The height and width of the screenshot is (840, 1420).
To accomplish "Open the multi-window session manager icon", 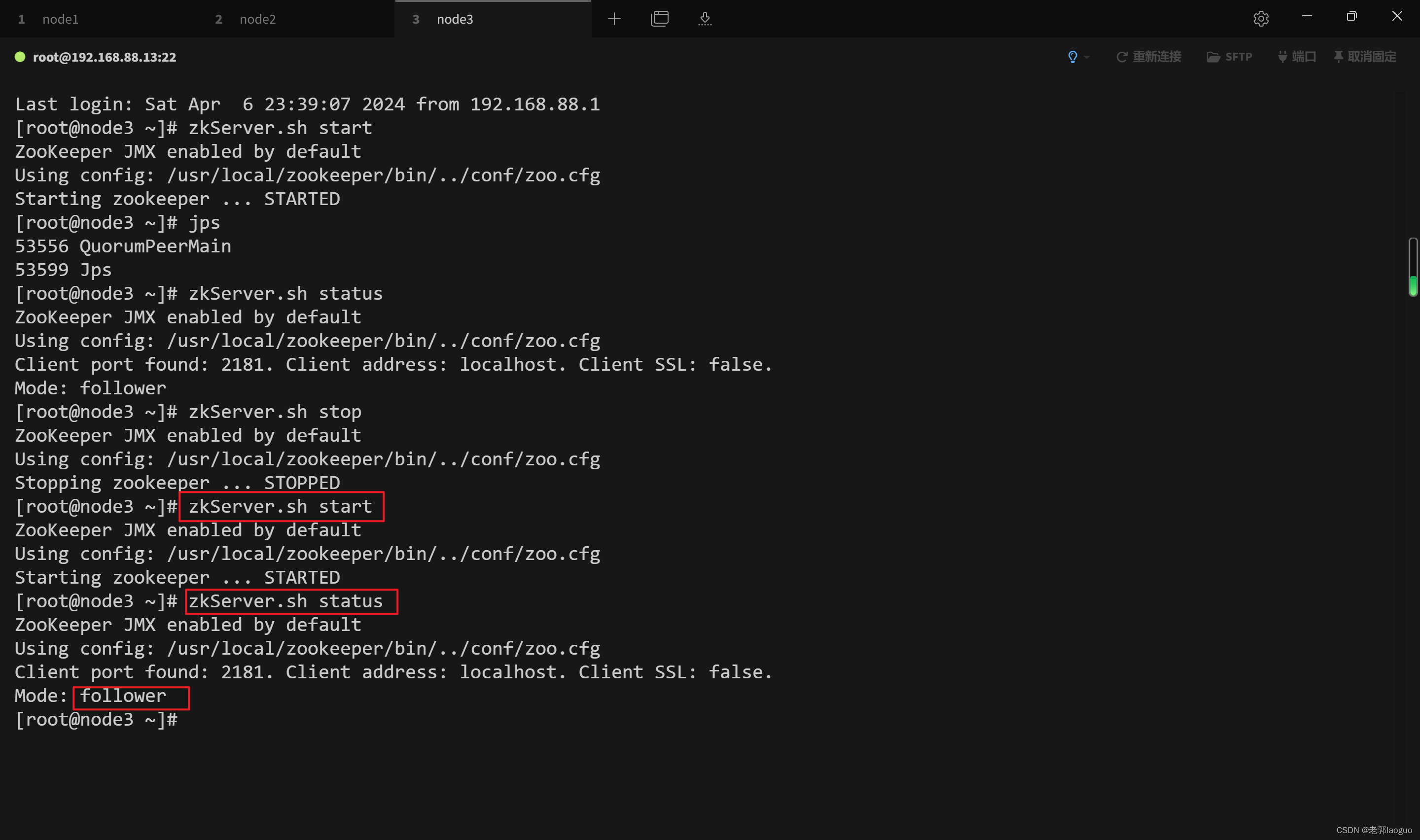I will point(659,19).
